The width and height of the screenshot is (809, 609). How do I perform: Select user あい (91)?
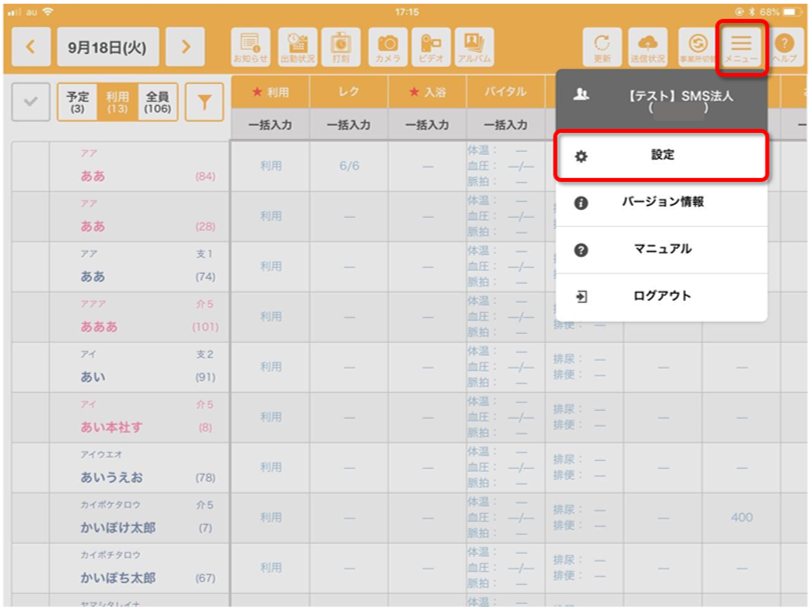139,367
